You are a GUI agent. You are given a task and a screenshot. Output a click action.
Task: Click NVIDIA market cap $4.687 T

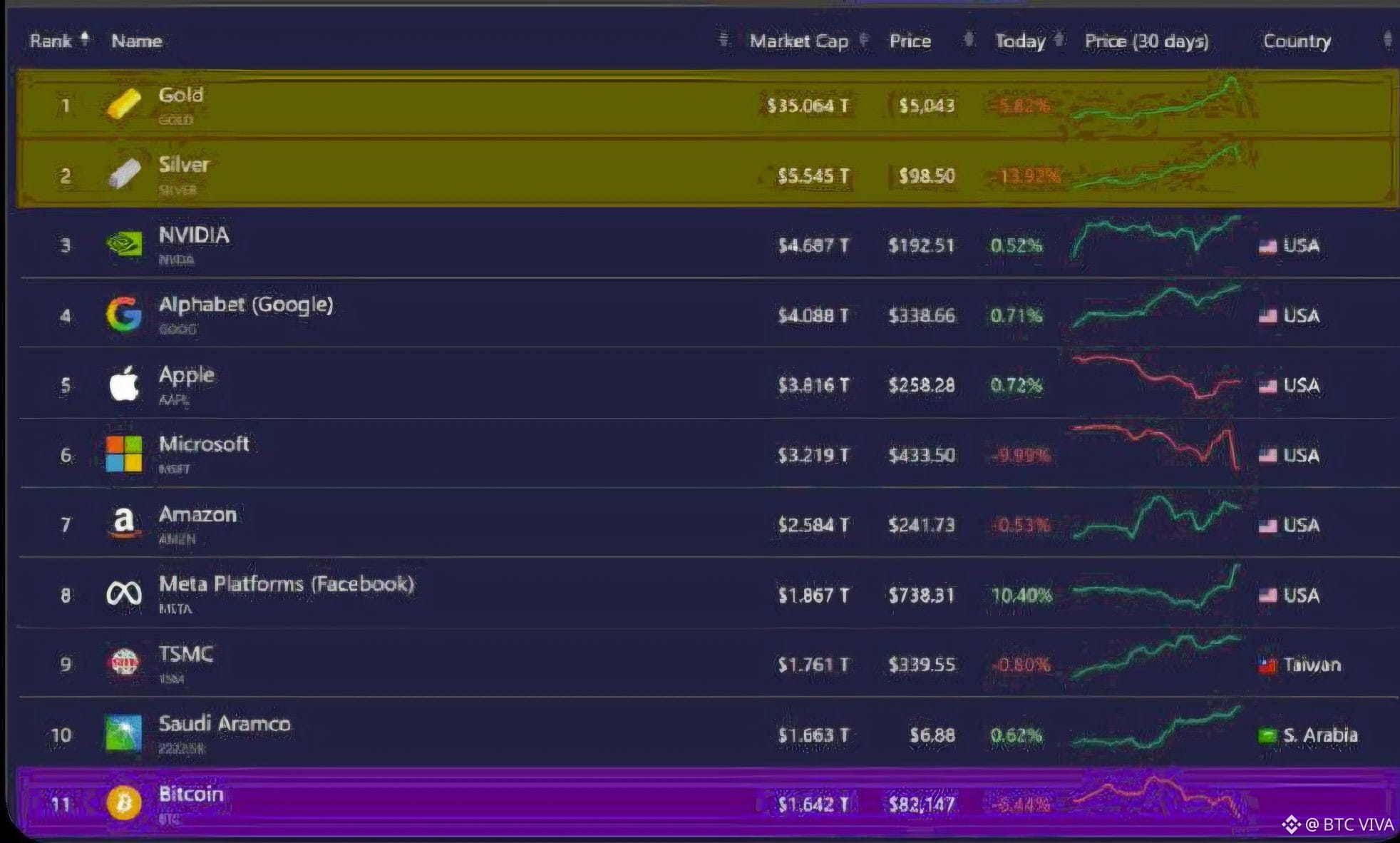[813, 246]
